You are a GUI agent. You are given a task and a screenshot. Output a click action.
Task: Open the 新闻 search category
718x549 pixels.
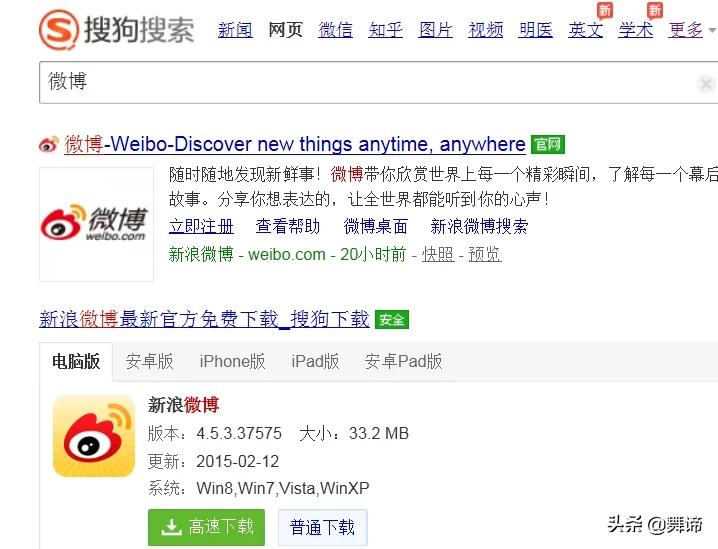[x=235, y=30]
